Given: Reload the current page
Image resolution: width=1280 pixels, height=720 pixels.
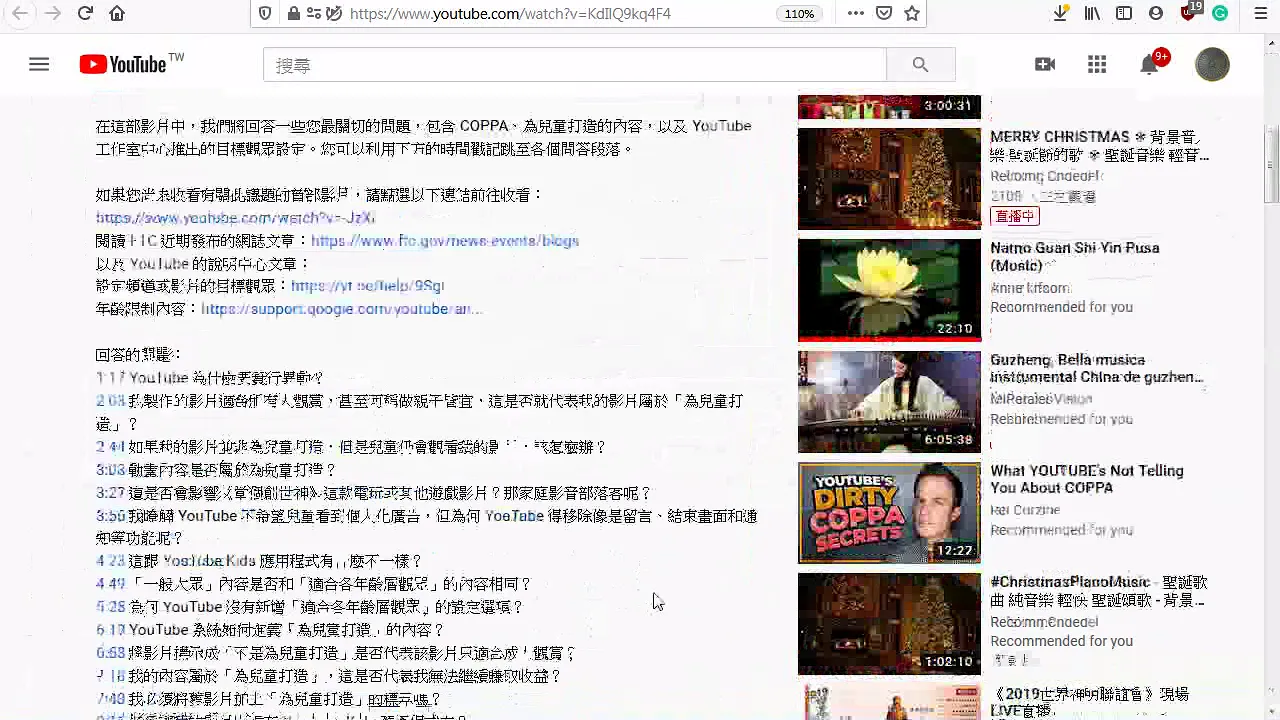Looking at the screenshot, I should pyautogui.click(x=85, y=14).
